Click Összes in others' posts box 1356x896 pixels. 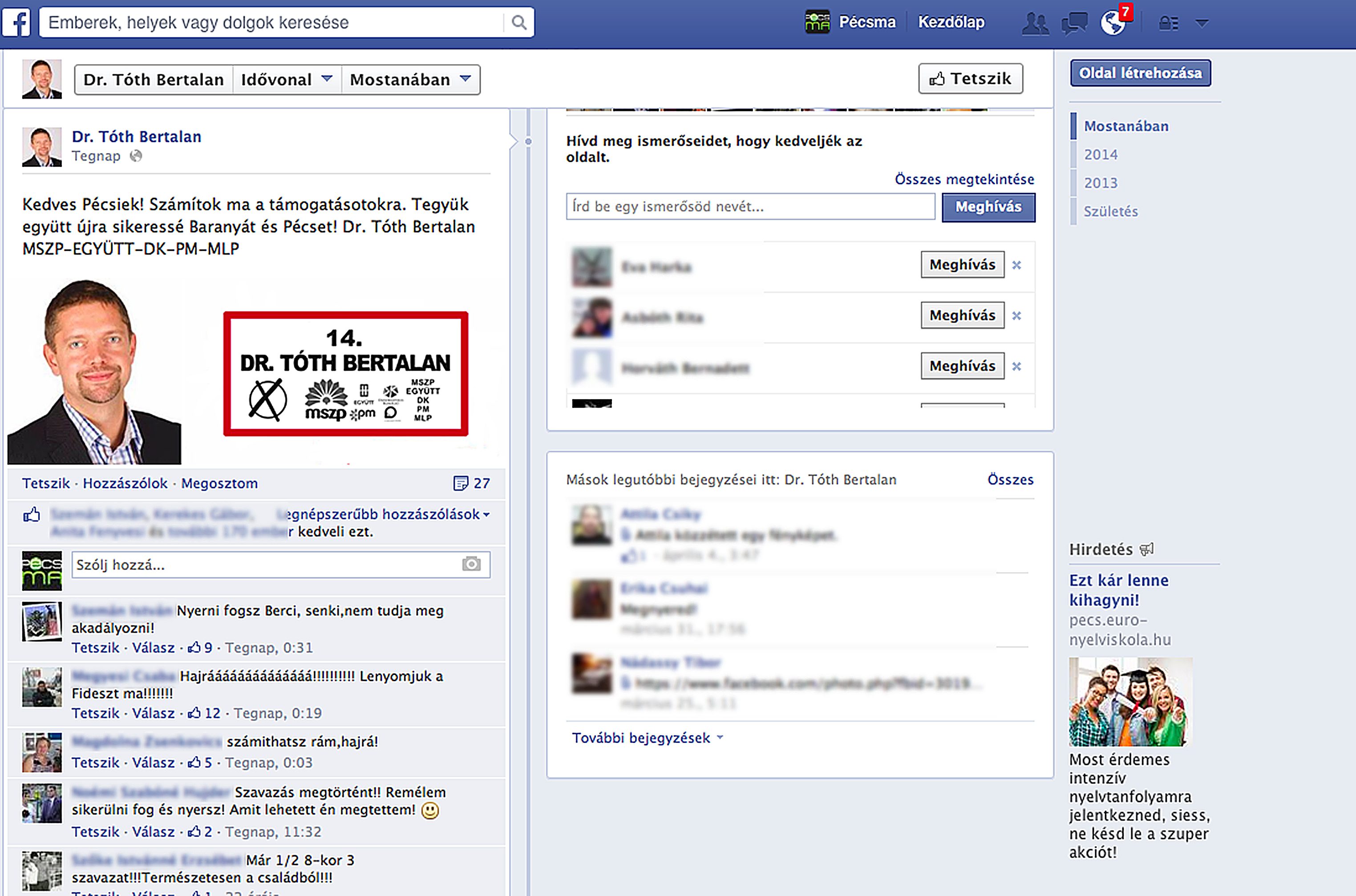click(1010, 480)
